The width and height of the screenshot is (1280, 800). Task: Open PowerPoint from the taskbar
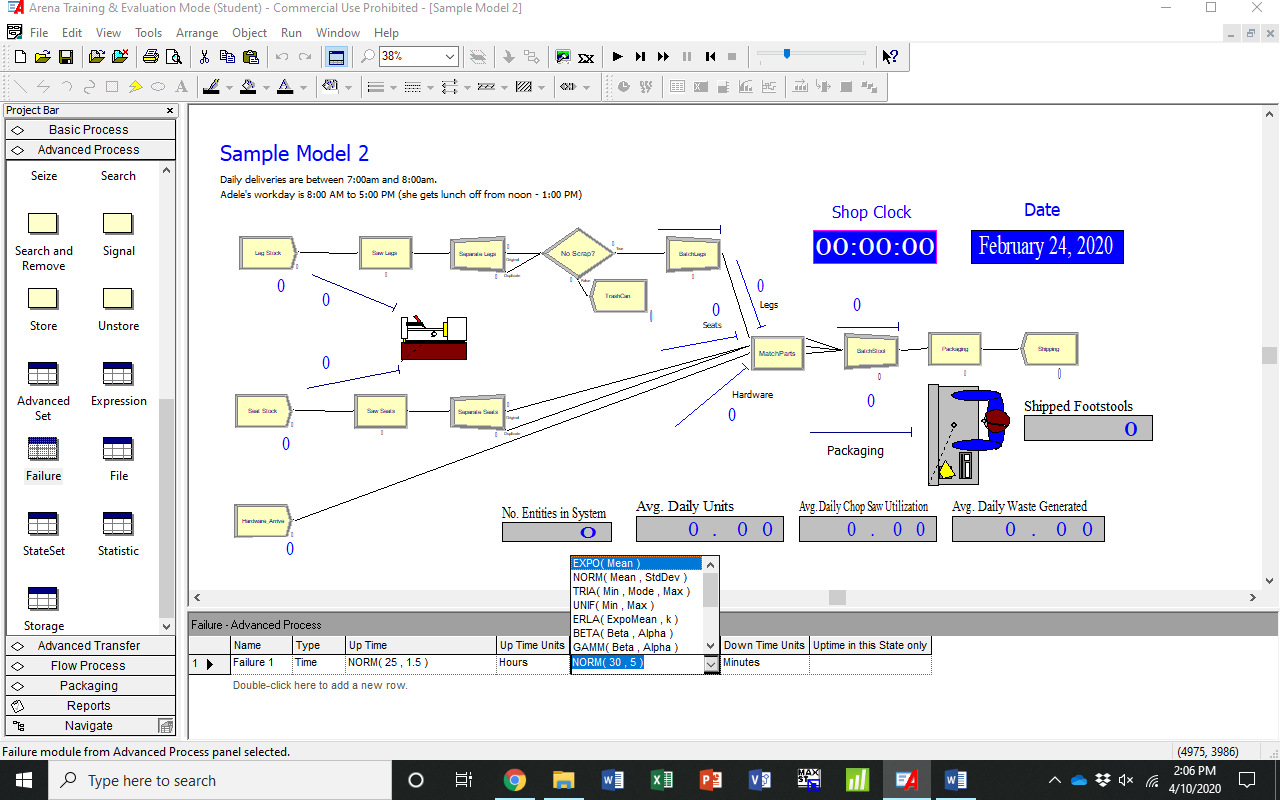[711, 780]
